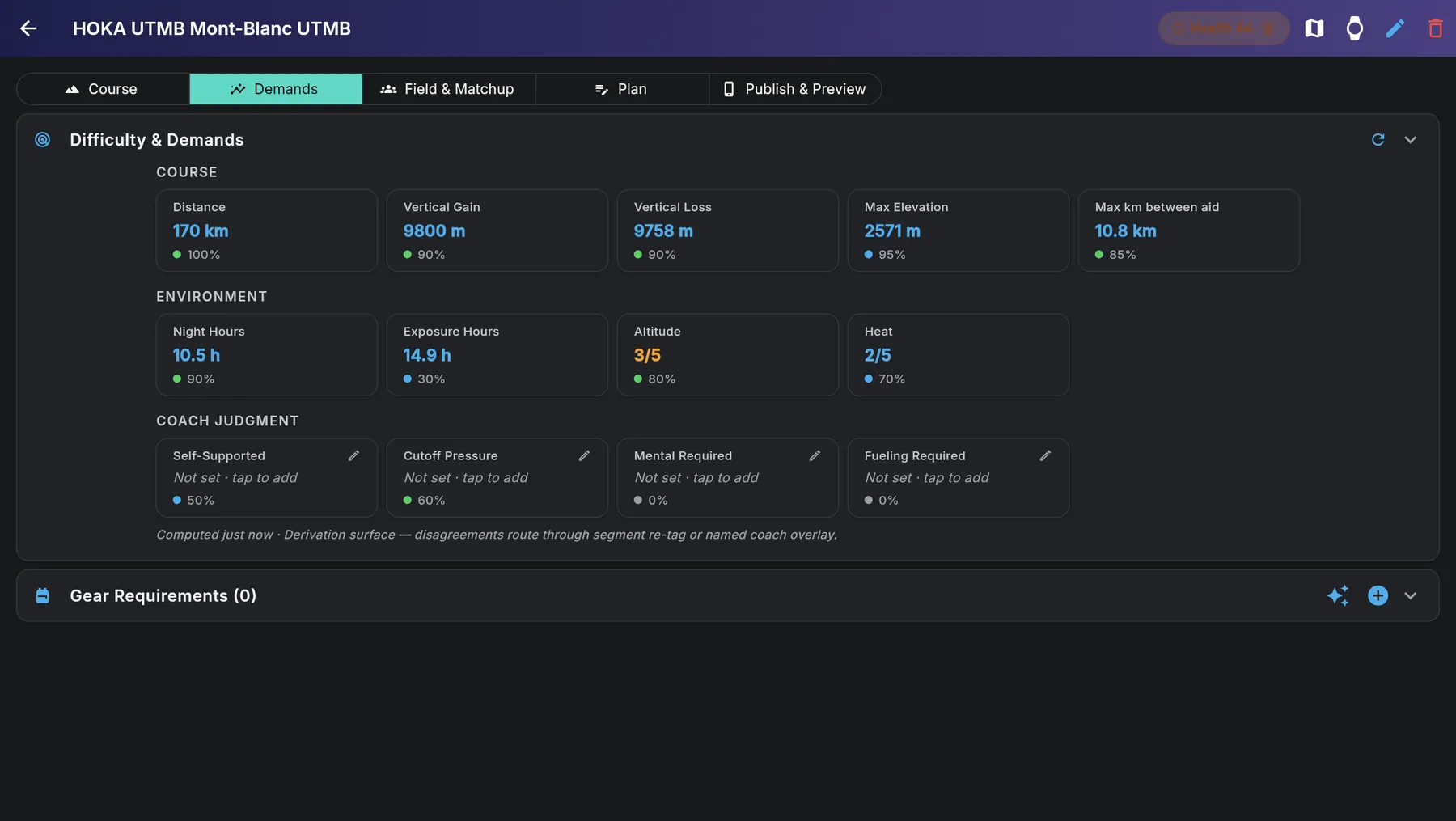Click the Exposure Hours 30% confidence indicator
Image resolution: width=1456 pixels, height=821 pixels.
(x=424, y=379)
